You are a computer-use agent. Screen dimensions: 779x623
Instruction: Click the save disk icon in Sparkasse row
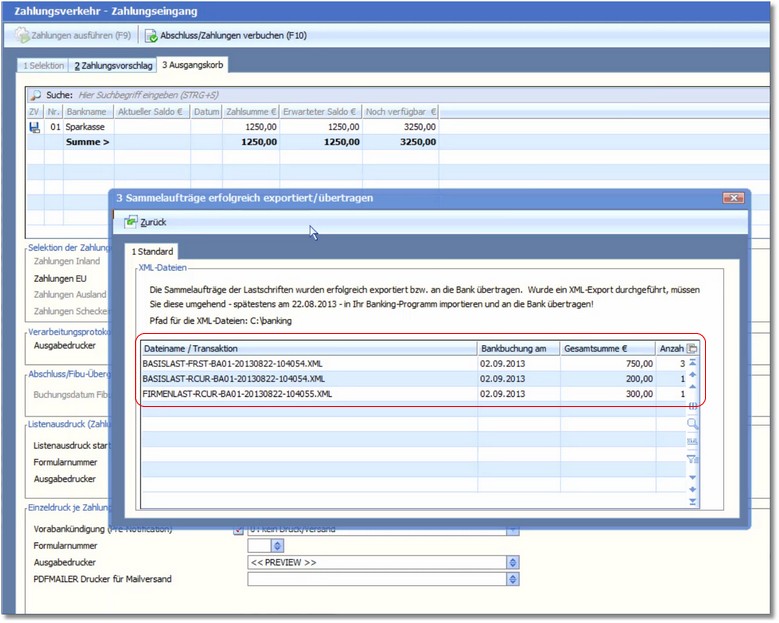pos(35,128)
